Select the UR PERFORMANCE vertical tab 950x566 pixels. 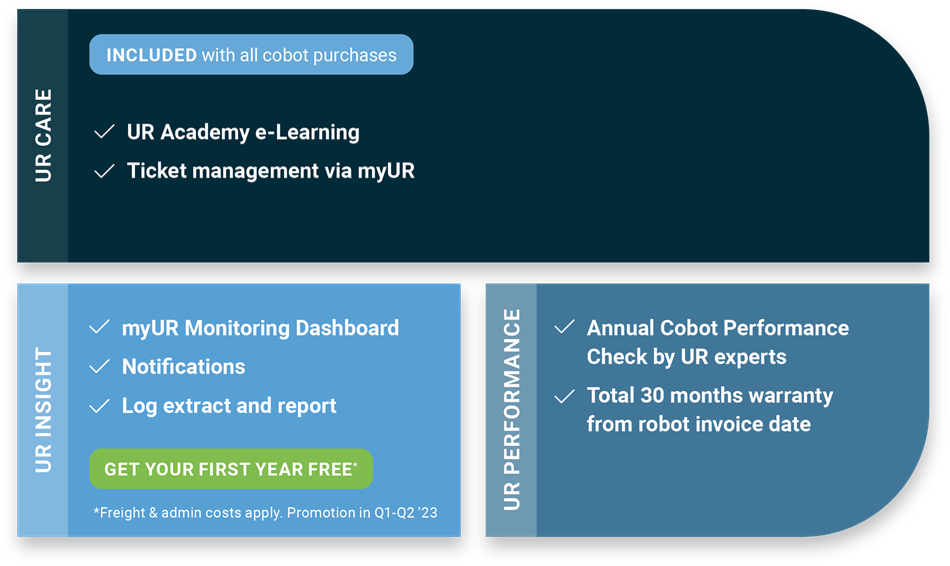[x=511, y=410]
